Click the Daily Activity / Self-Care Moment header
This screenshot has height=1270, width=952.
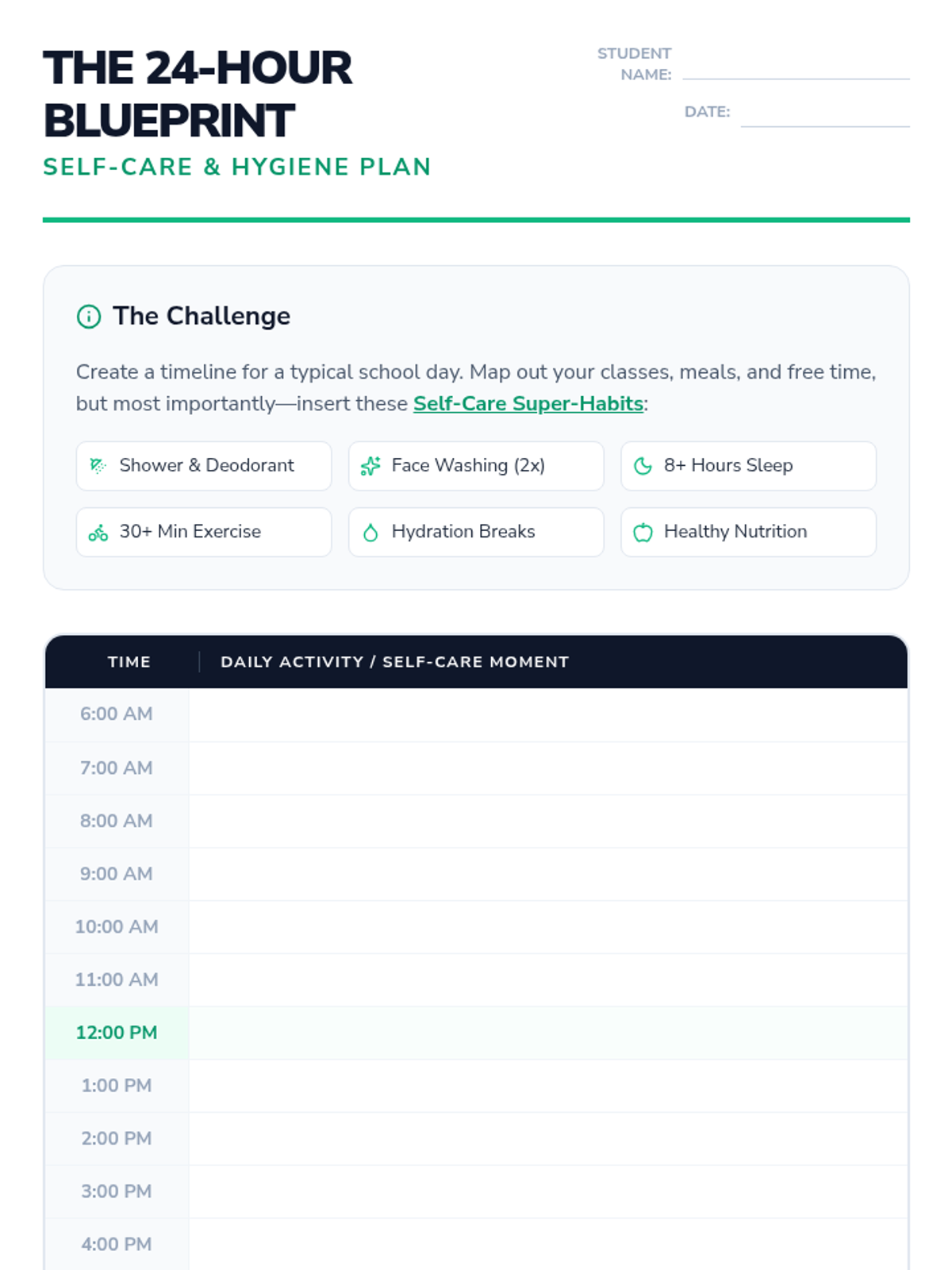coord(395,662)
